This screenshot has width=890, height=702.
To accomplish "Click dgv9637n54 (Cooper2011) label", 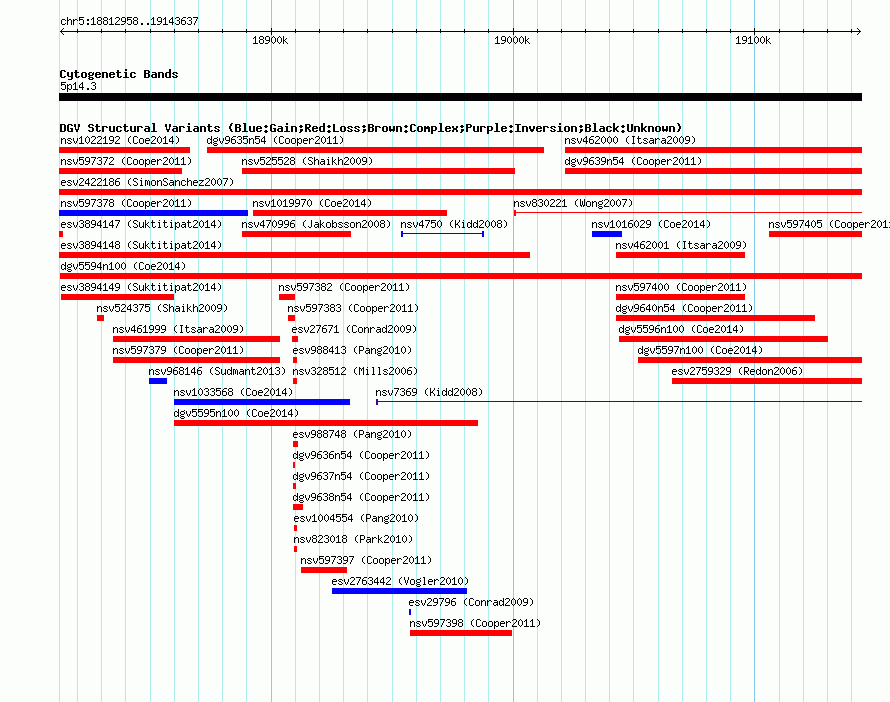I will click(x=361, y=476).
